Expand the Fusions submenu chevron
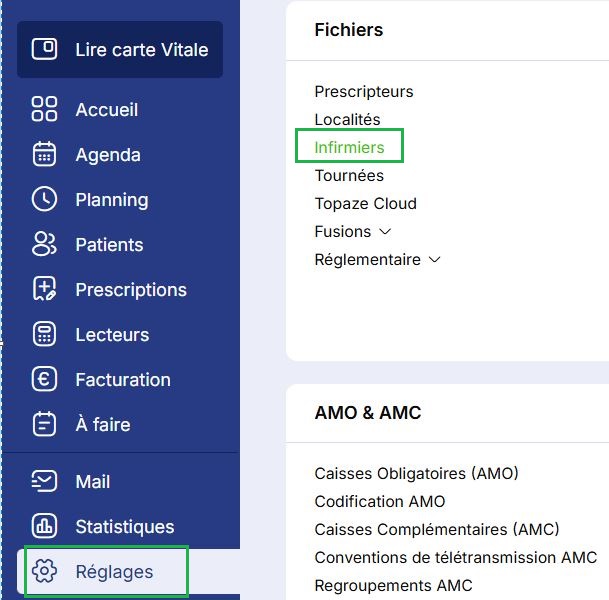Viewport: 609px width, 600px height. coord(385,232)
